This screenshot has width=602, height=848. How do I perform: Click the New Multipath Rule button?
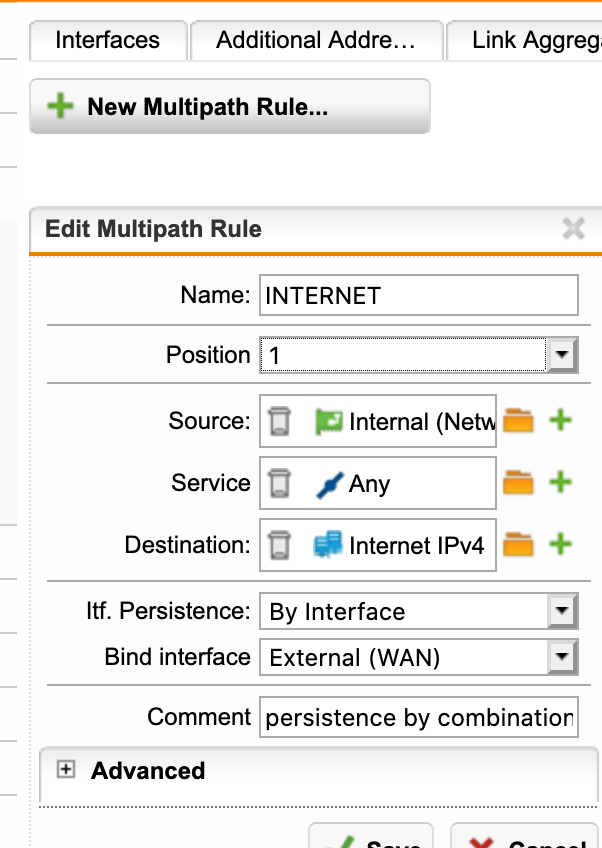tap(230, 106)
